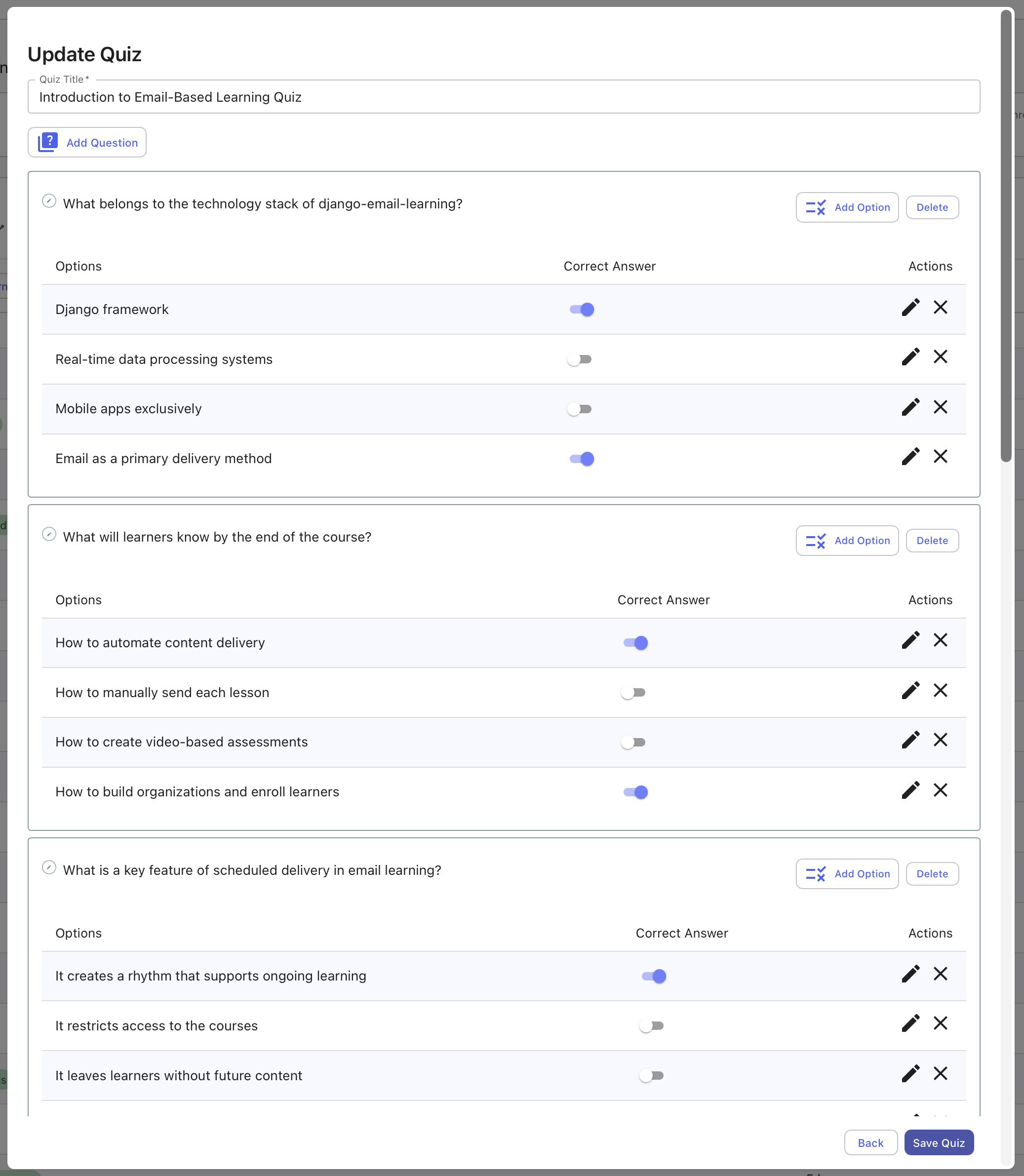Remove the 'Mobile apps exclusively' option
The image size is (1024, 1176).
tap(940, 407)
